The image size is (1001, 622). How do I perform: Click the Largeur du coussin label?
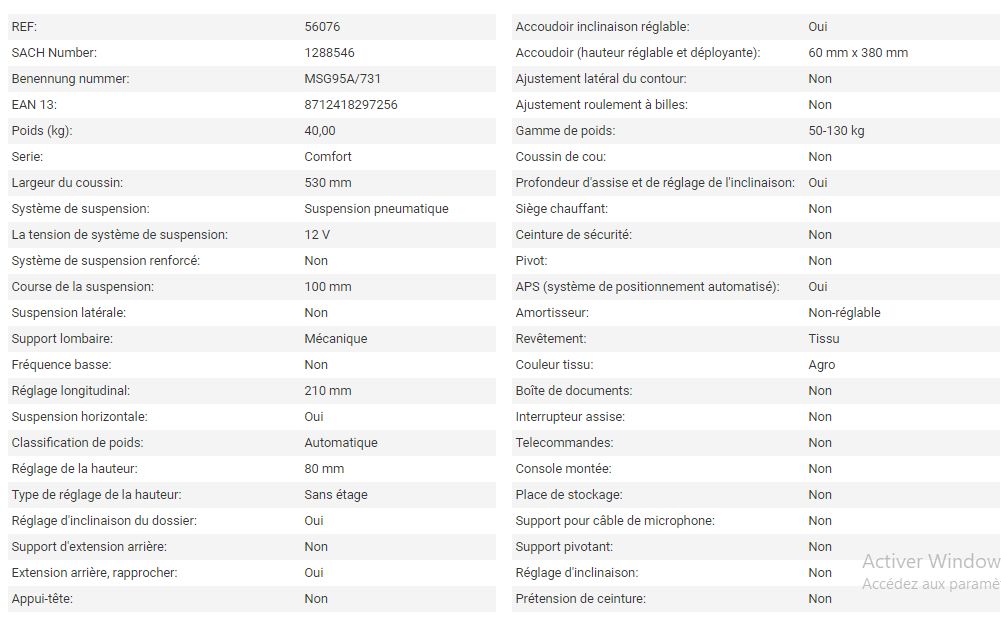(x=67, y=183)
